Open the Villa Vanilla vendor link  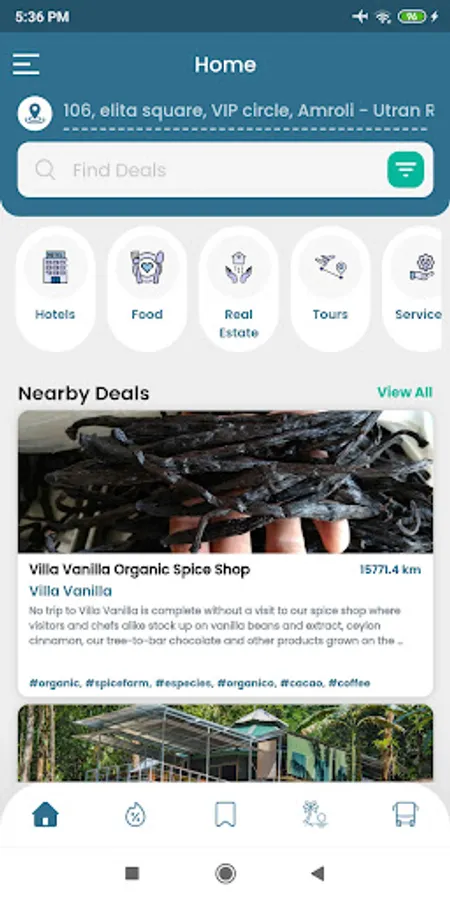click(71, 591)
